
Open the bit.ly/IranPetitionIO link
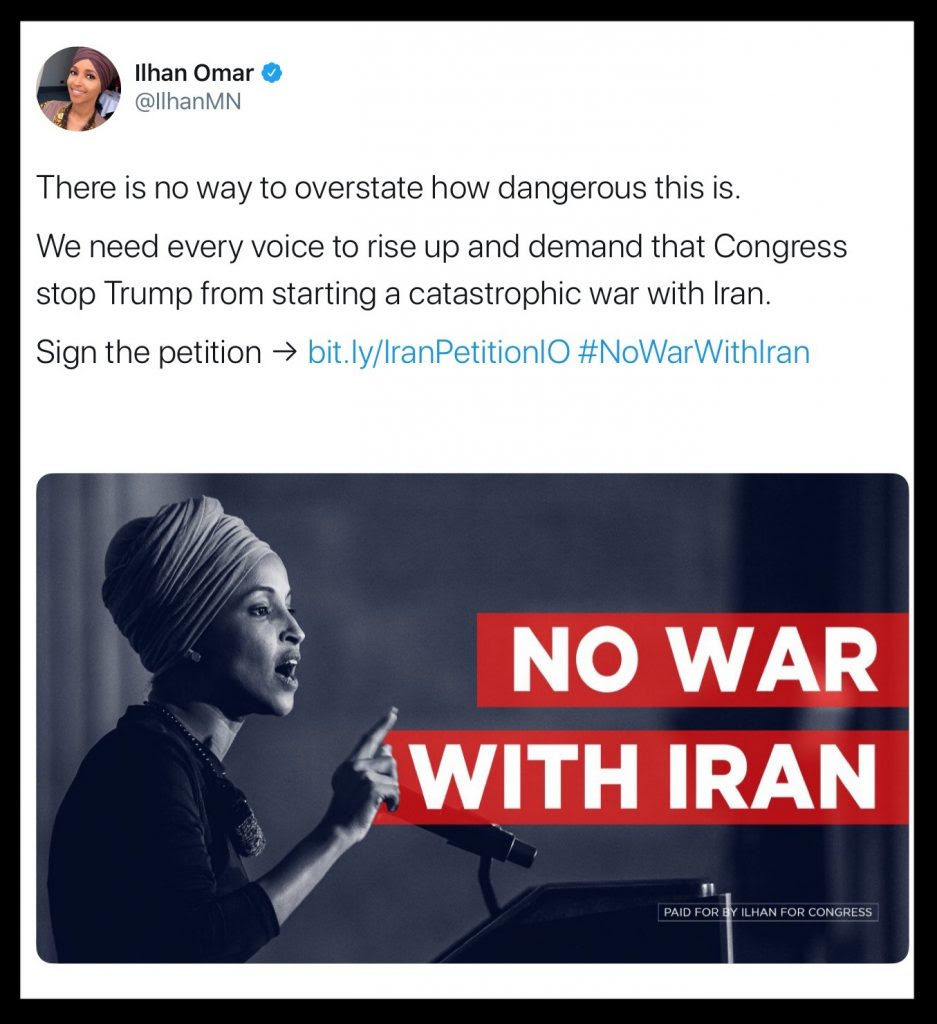click(x=438, y=353)
